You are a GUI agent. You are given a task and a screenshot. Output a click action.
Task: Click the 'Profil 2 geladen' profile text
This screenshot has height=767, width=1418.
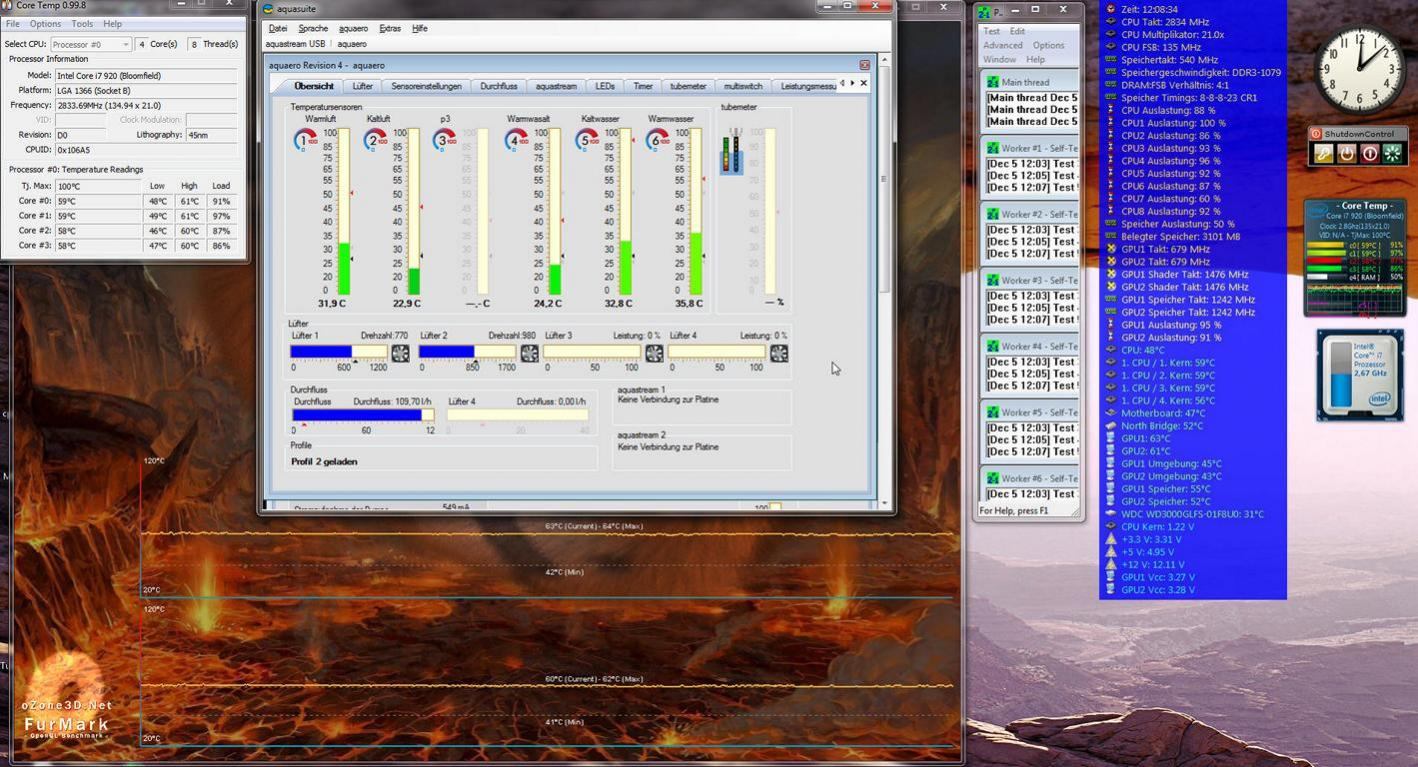coord(324,462)
